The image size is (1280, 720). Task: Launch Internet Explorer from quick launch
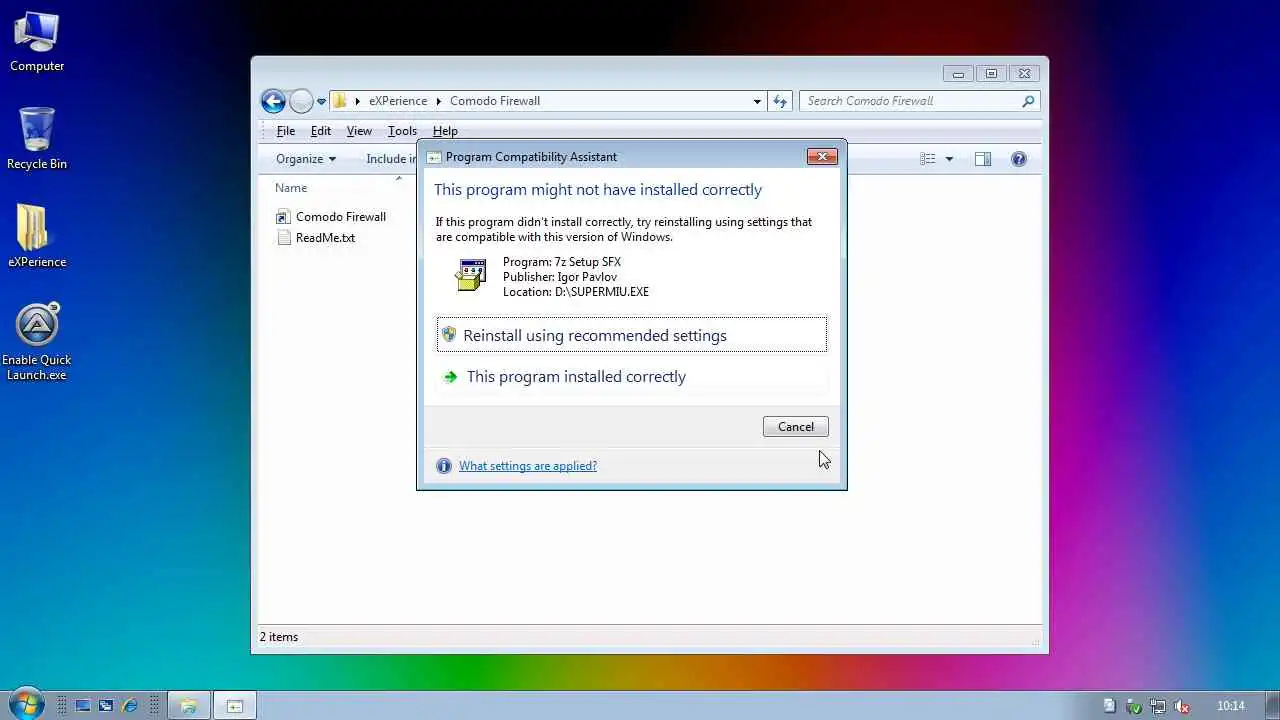(x=129, y=706)
